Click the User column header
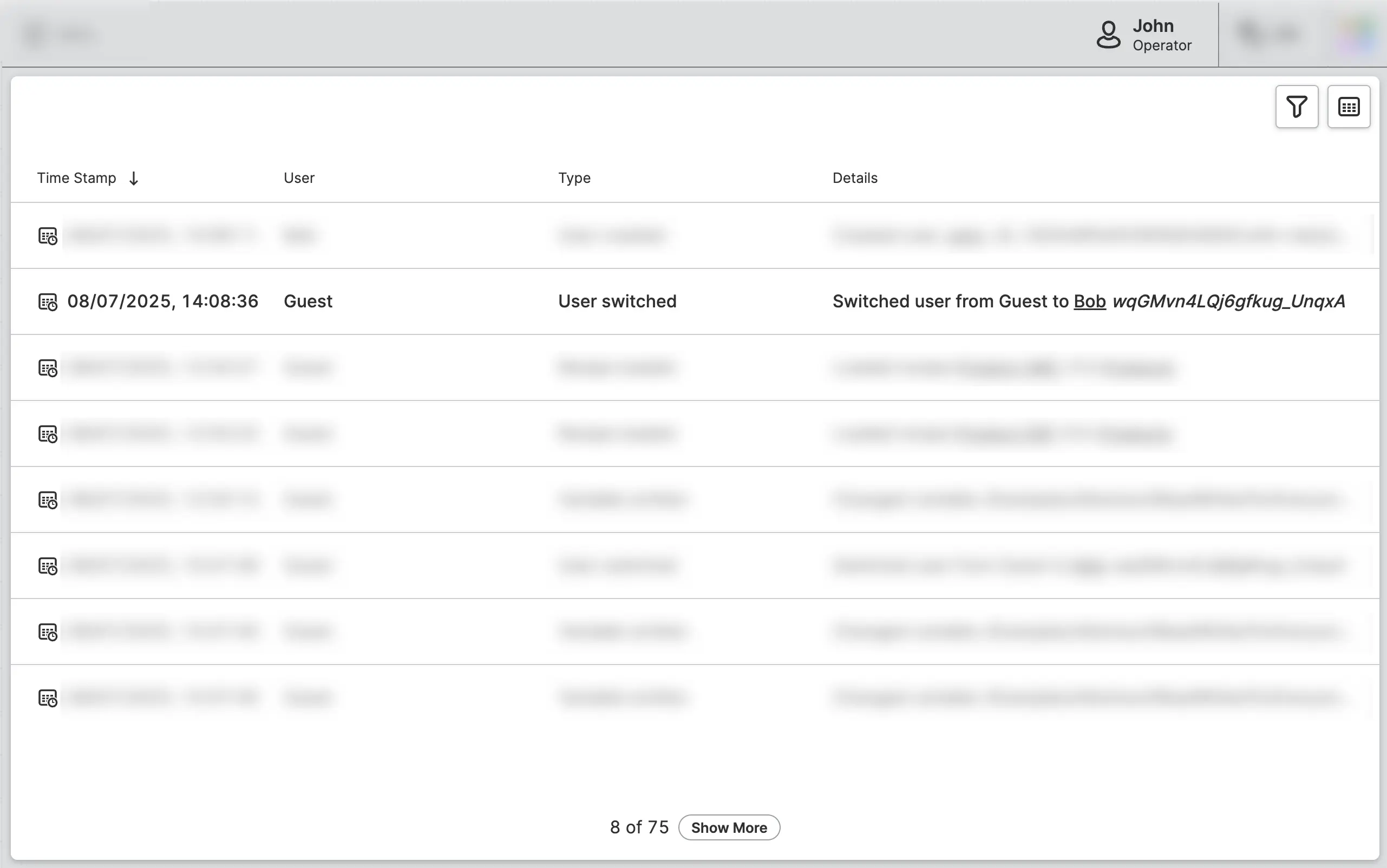Image resolution: width=1387 pixels, height=868 pixels. coord(299,178)
